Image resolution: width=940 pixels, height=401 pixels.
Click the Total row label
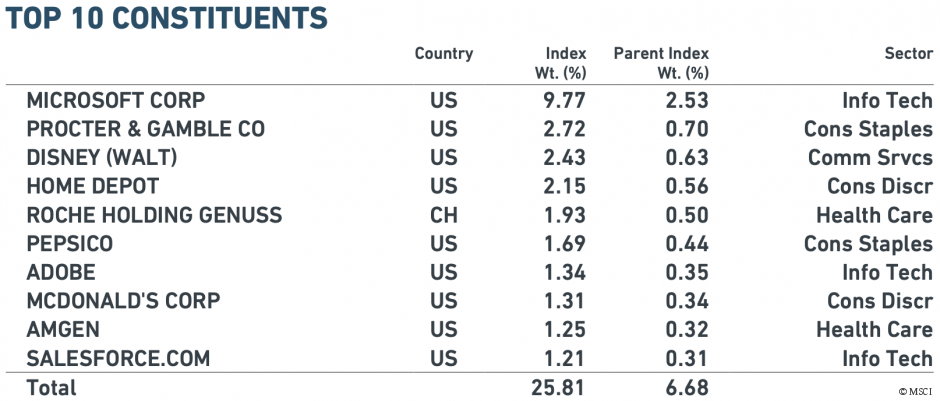point(51,387)
